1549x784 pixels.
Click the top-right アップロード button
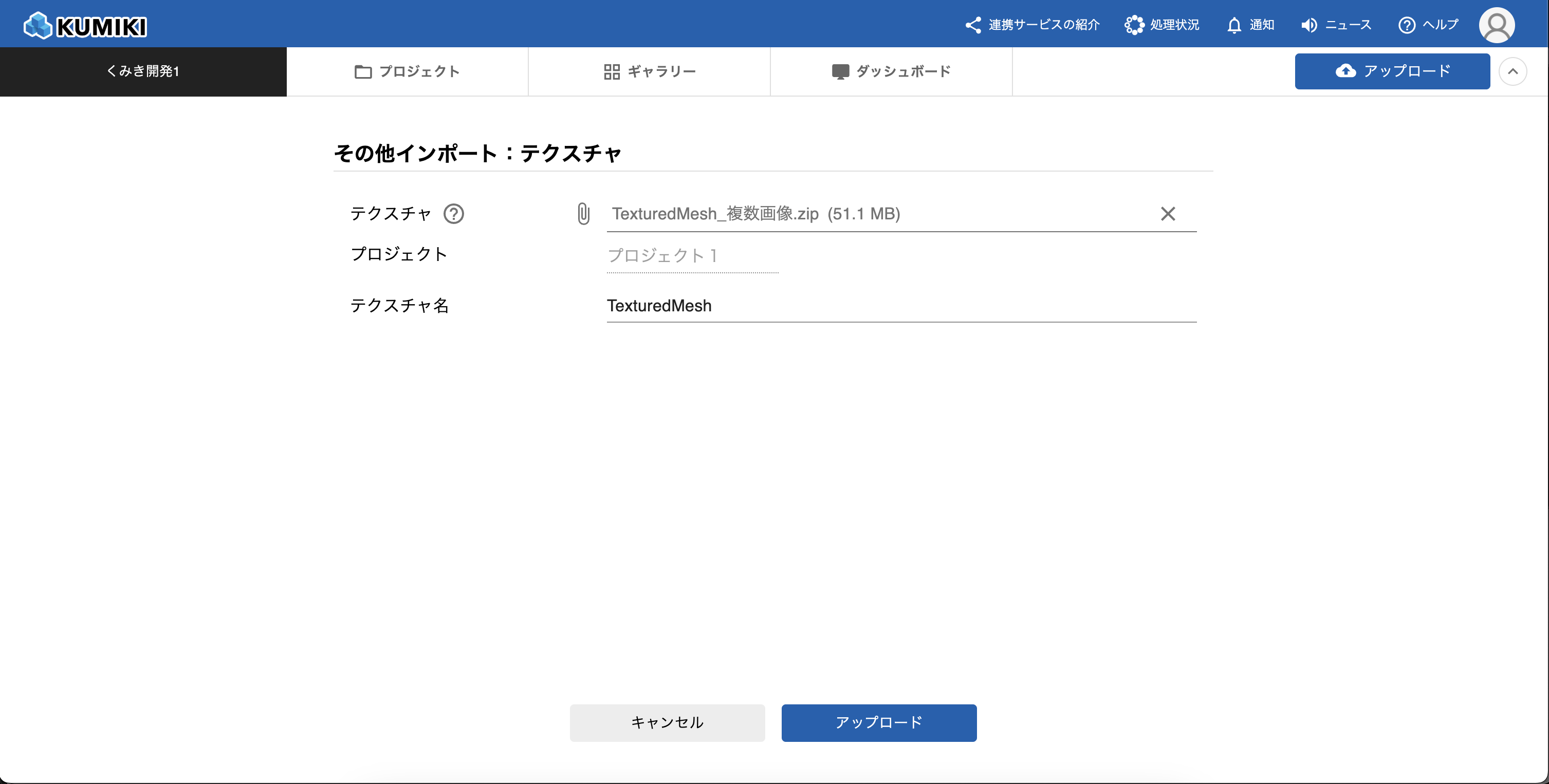click(x=1392, y=71)
